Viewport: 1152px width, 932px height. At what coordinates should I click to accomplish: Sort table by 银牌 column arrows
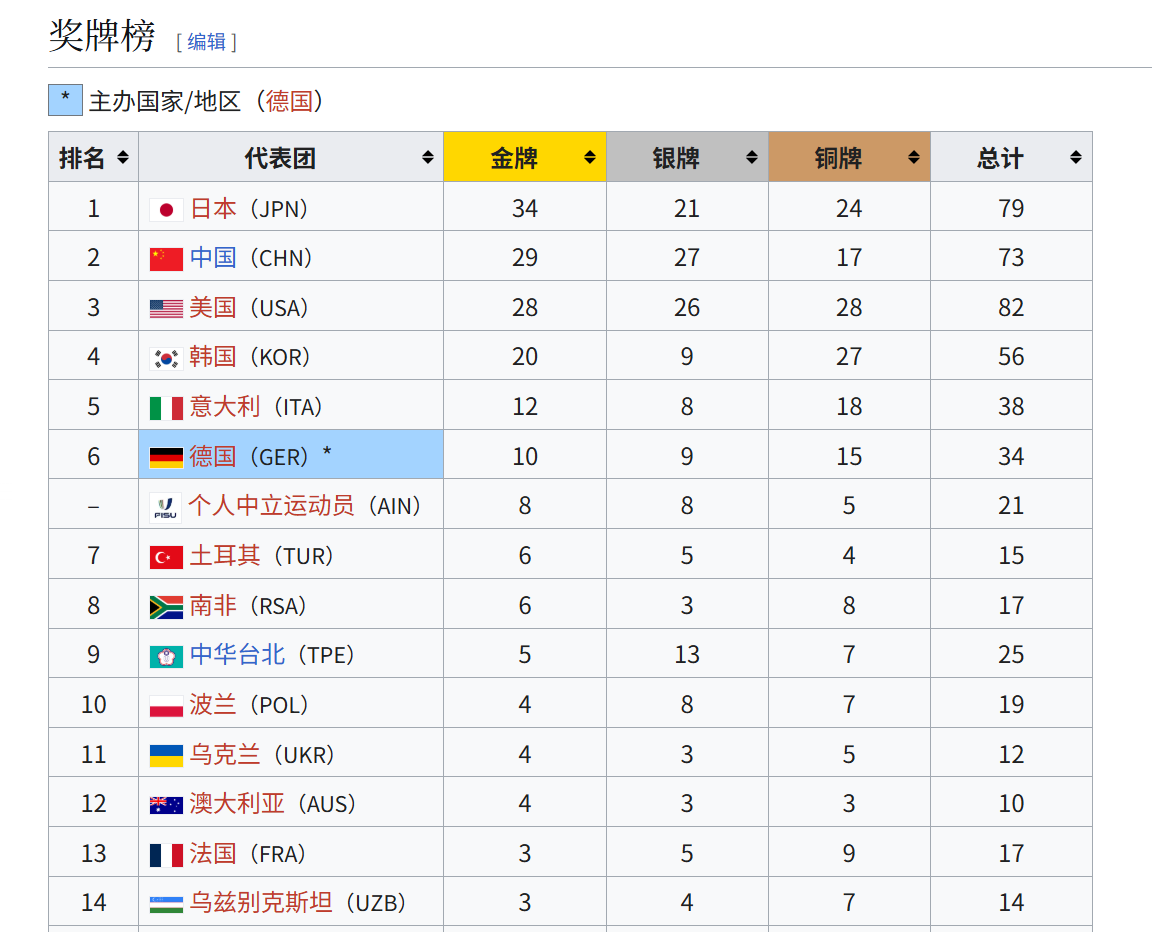click(x=752, y=157)
